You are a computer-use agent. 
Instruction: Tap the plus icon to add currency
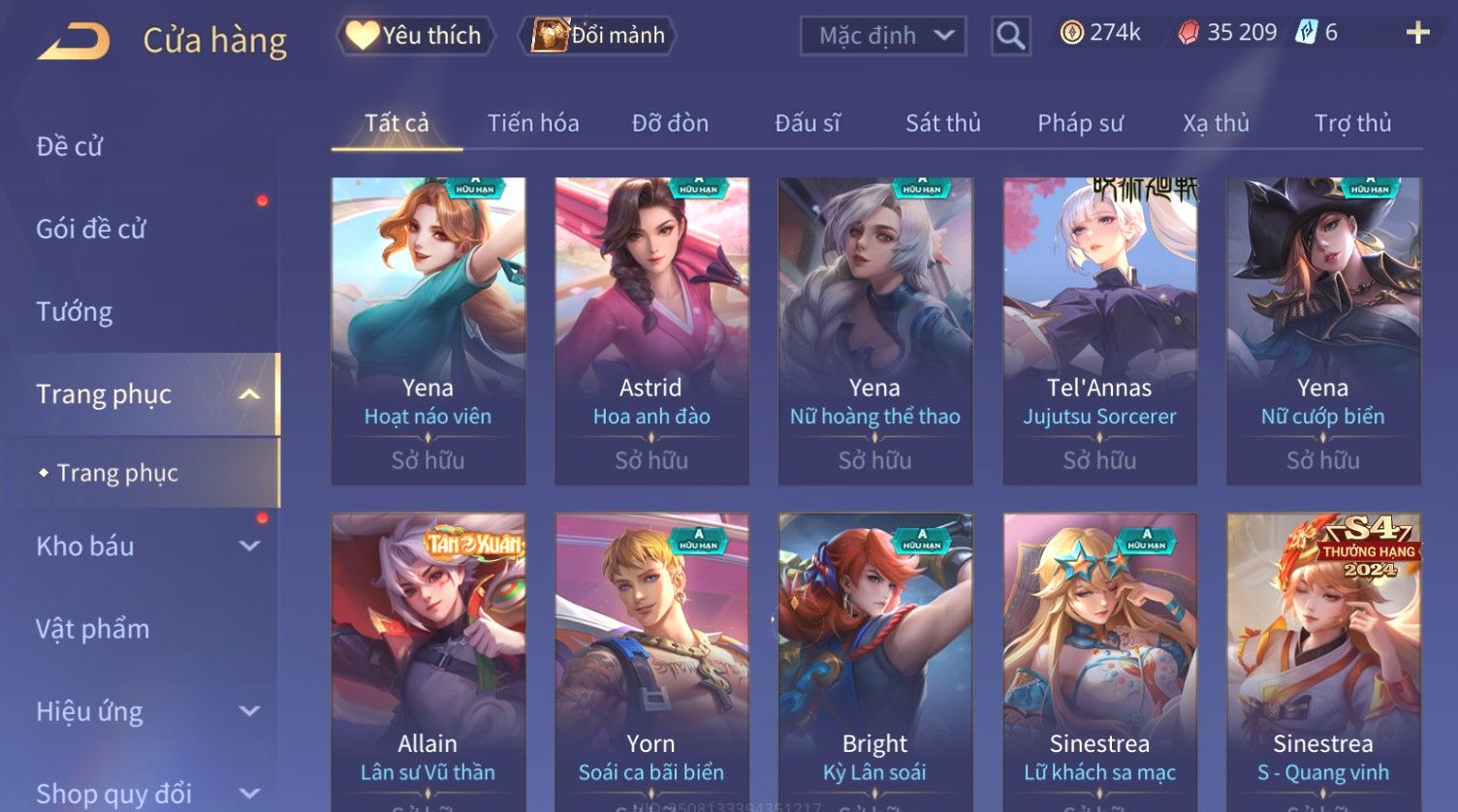click(x=1418, y=33)
